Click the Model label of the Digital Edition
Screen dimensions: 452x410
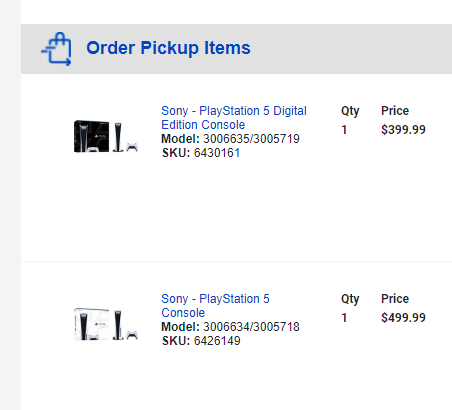click(x=180, y=139)
